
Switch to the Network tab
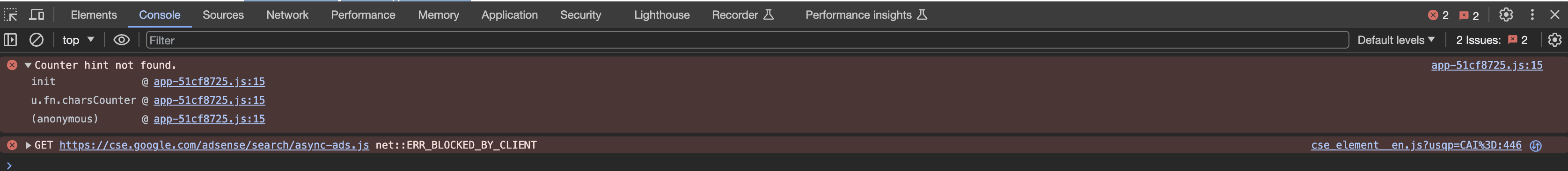[287, 14]
